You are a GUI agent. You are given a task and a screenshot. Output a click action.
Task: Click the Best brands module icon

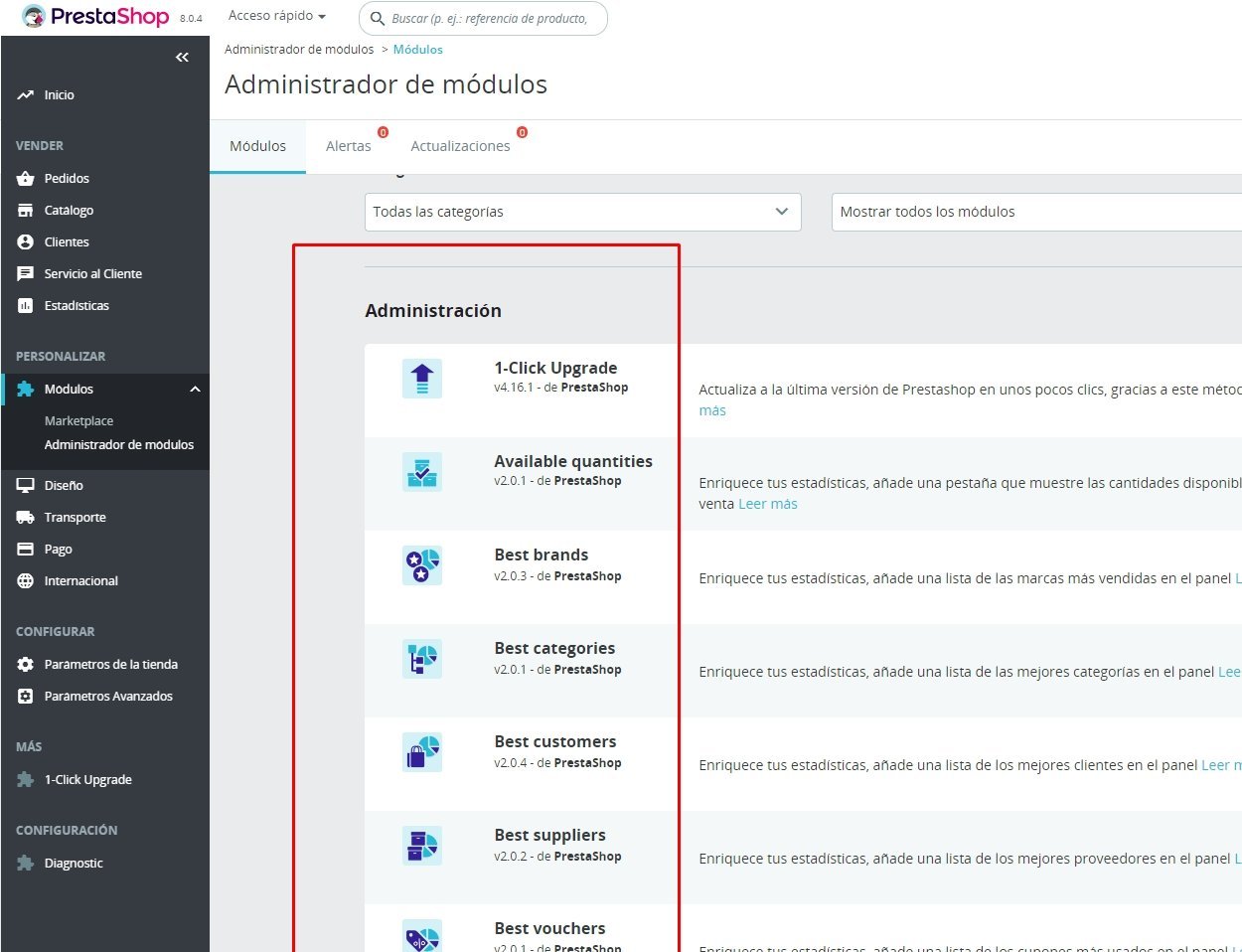coord(422,565)
